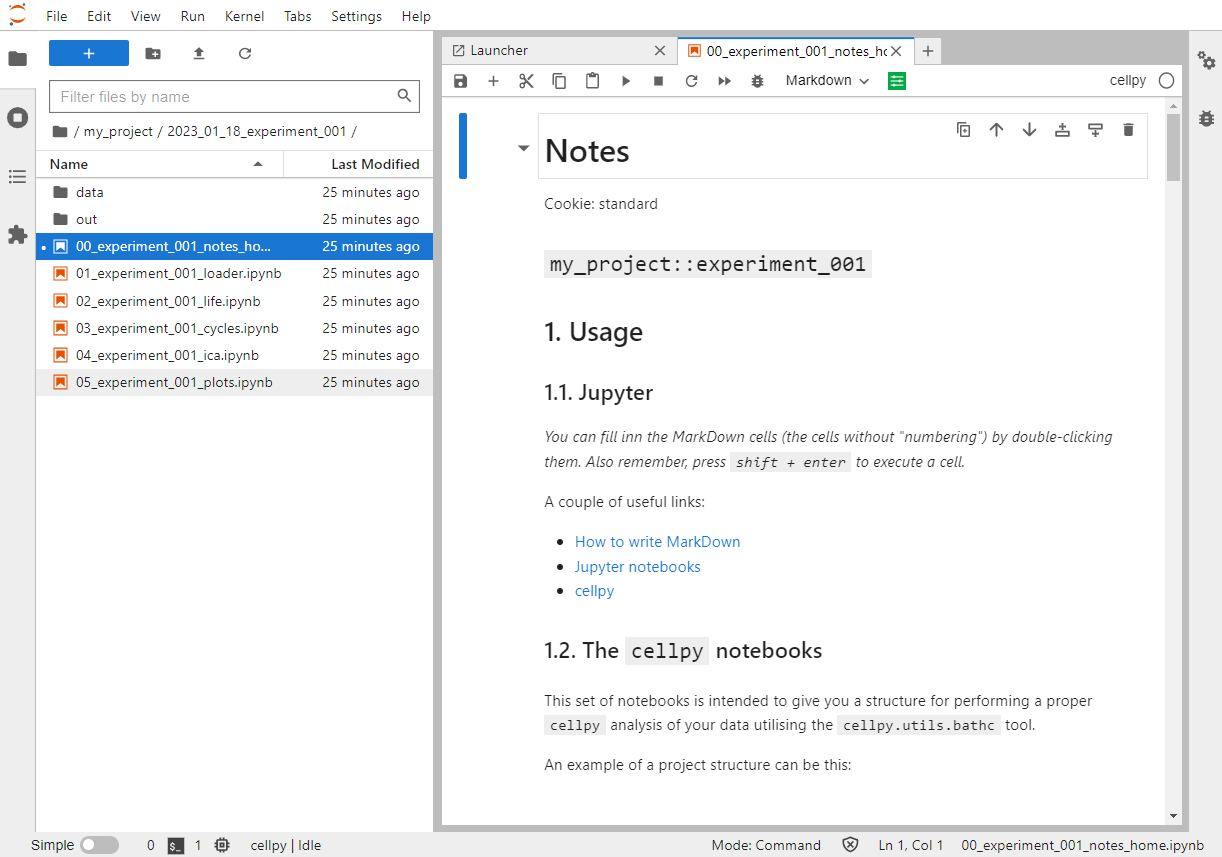Open the View menu
This screenshot has width=1222, height=857.
pos(146,16)
